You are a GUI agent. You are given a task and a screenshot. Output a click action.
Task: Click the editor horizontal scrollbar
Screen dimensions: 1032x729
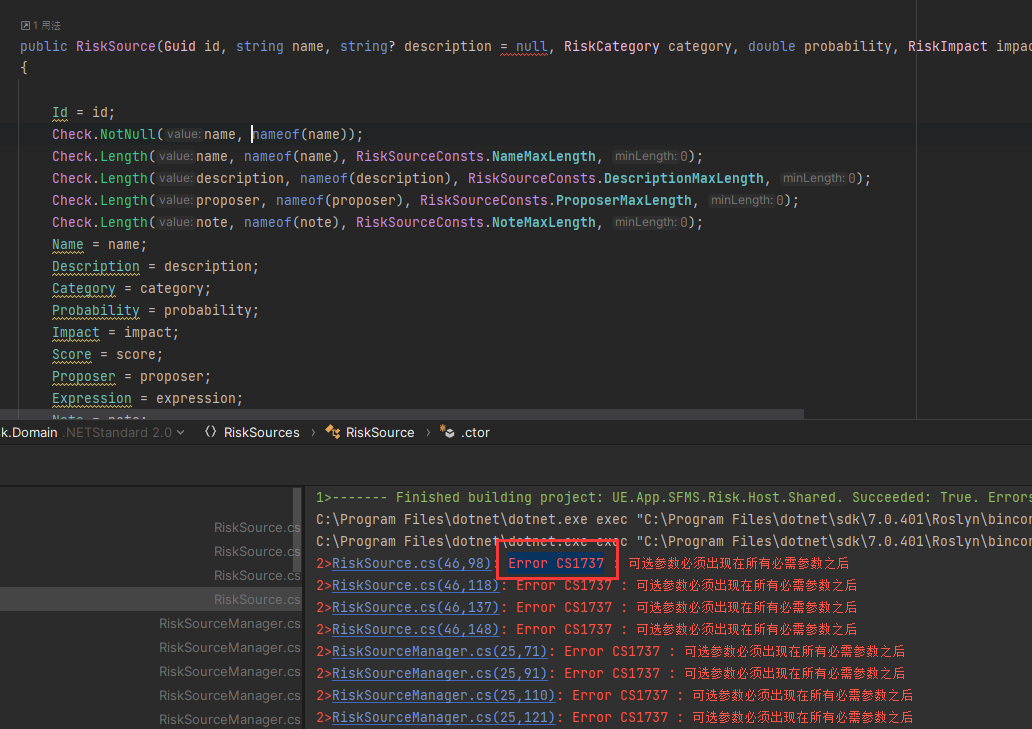click(x=400, y=412)
